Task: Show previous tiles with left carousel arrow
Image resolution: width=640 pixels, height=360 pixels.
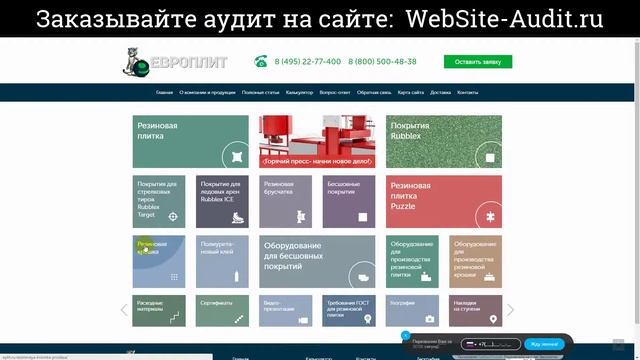Action: 124,310
